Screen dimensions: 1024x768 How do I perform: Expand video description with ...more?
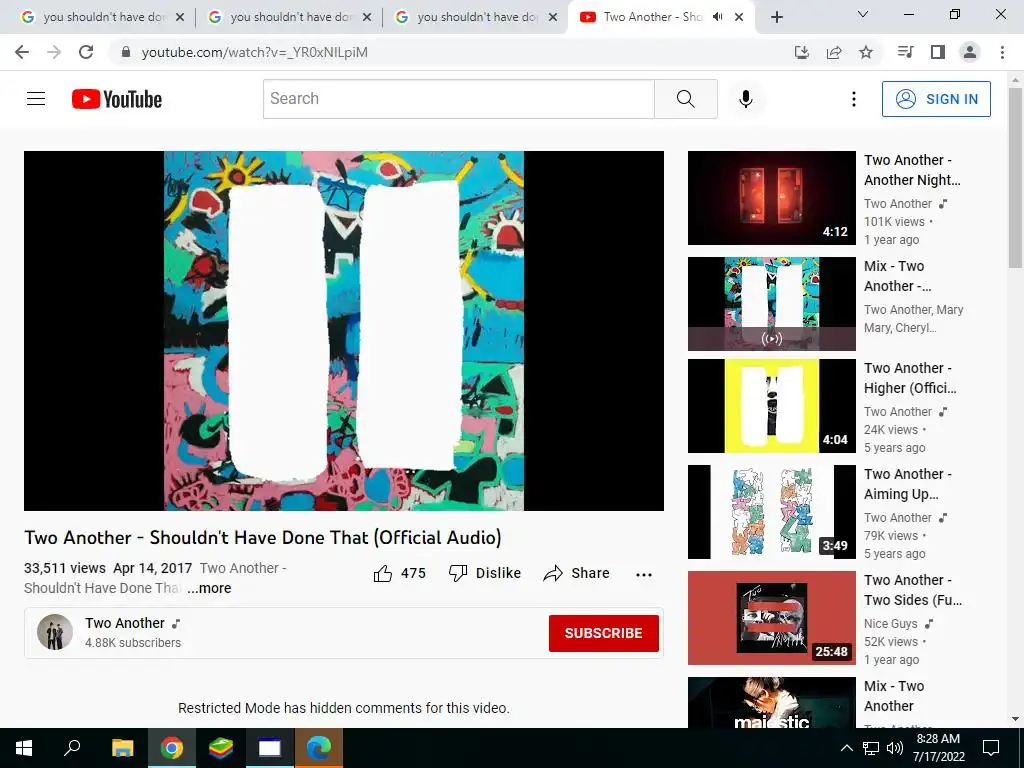(x=209, y=588)
